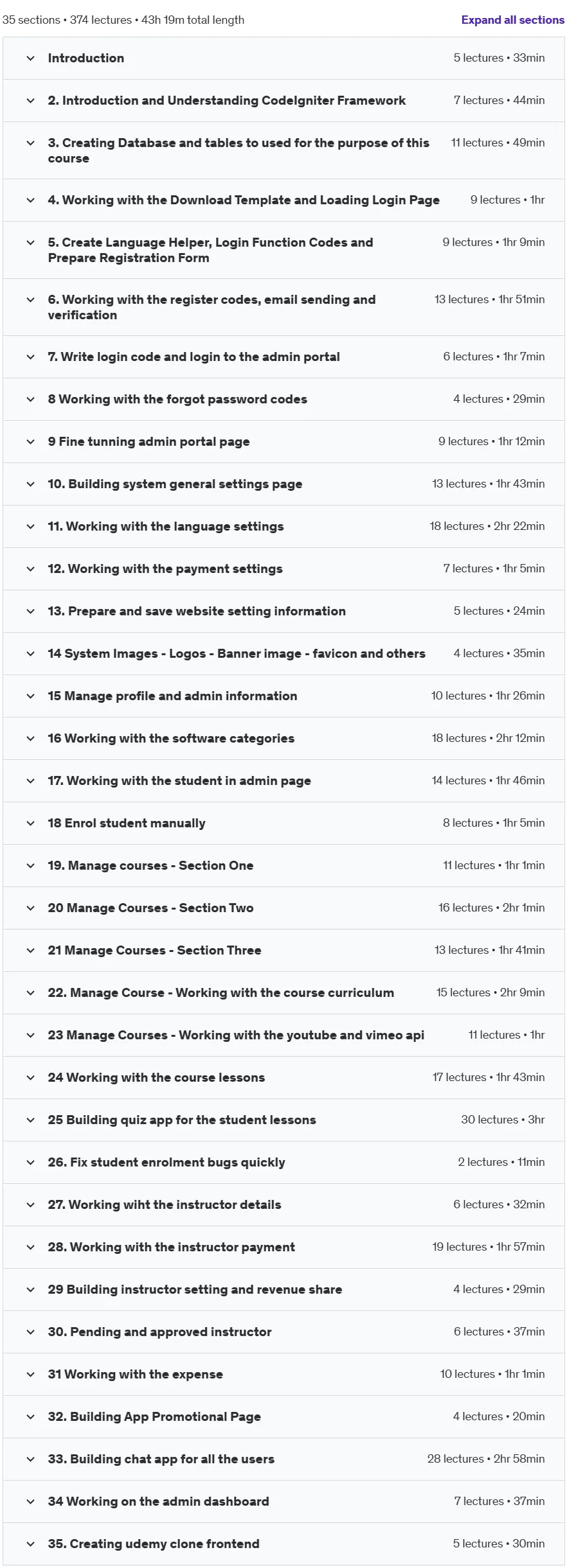The image size is (567, 1568).
Task: Expand Write login code section
Action: [x=283, y=357]
